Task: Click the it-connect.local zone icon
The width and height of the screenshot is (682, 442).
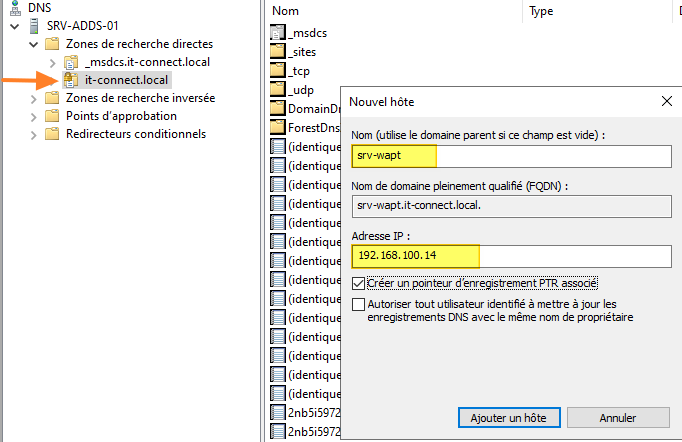Action: 71,80
